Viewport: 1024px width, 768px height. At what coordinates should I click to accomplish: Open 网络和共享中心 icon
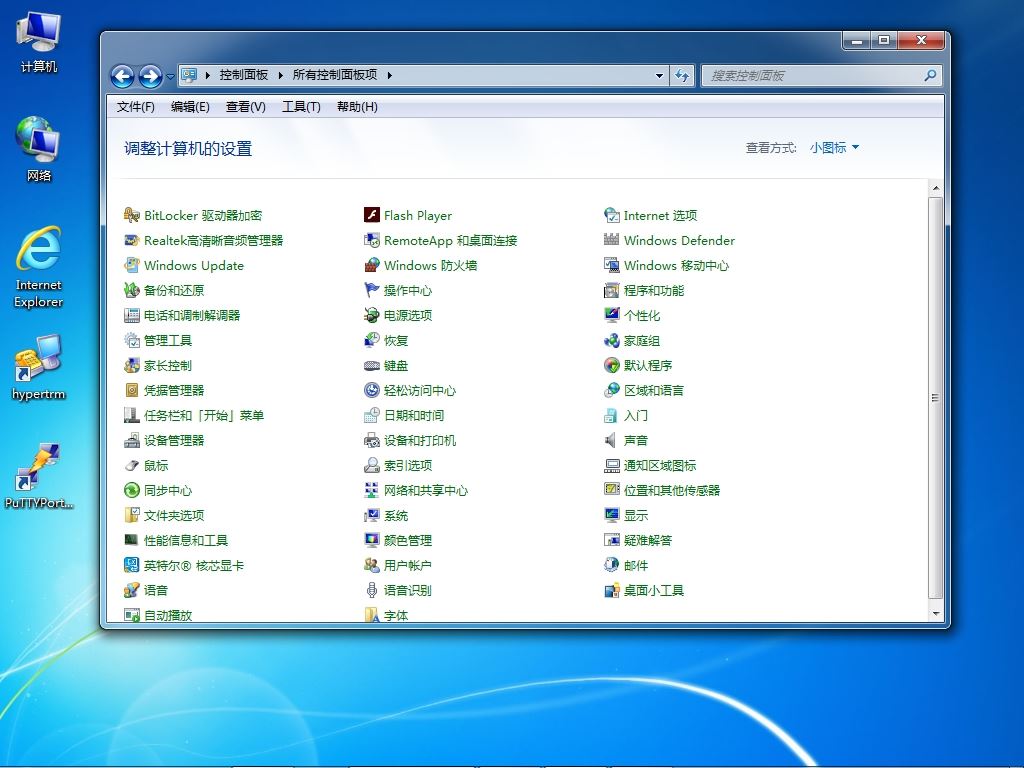pos(372,490)
